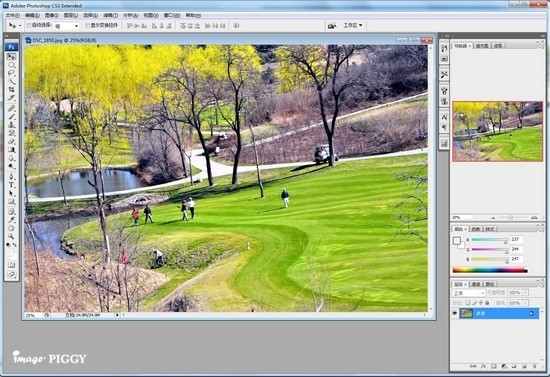Open the Workspace dropdown
The width and height of the screenshot is (550, 377).
click(353, 26)
